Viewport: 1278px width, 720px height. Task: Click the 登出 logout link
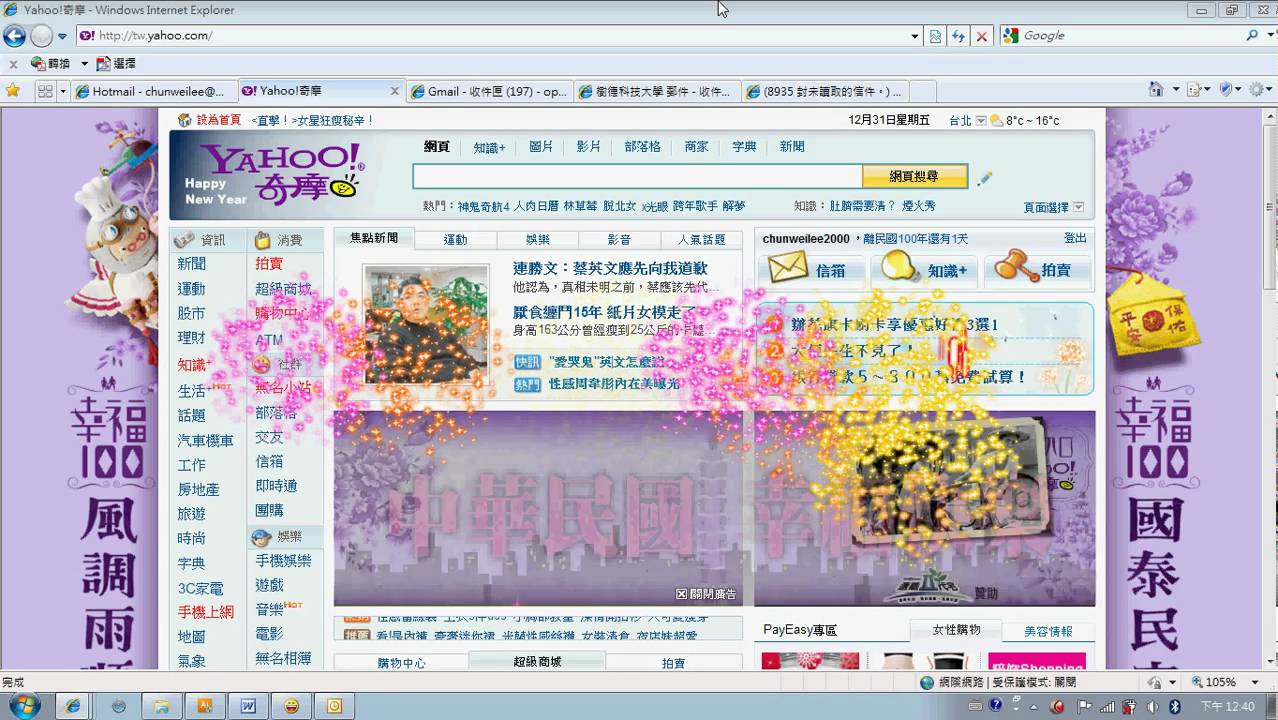click(1075, 238)
